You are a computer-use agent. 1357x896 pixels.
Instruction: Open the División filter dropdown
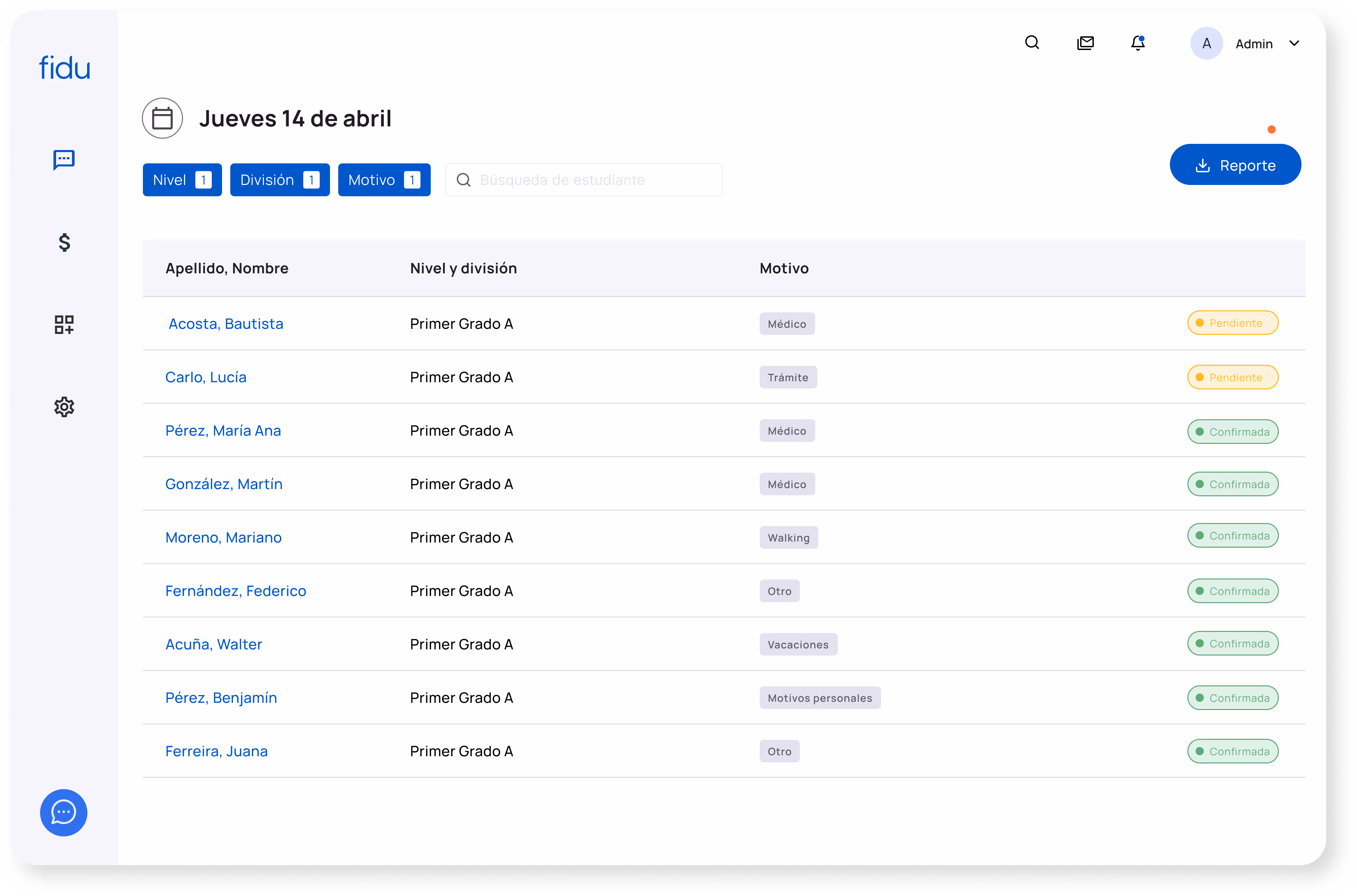click(280, 180)
